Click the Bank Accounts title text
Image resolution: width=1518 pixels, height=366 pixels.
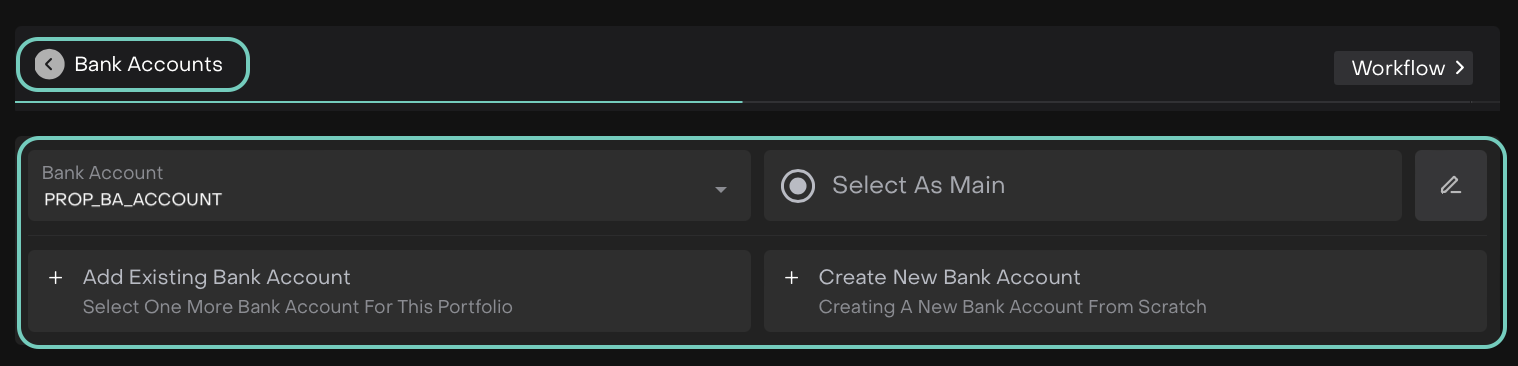coord(148,64)
